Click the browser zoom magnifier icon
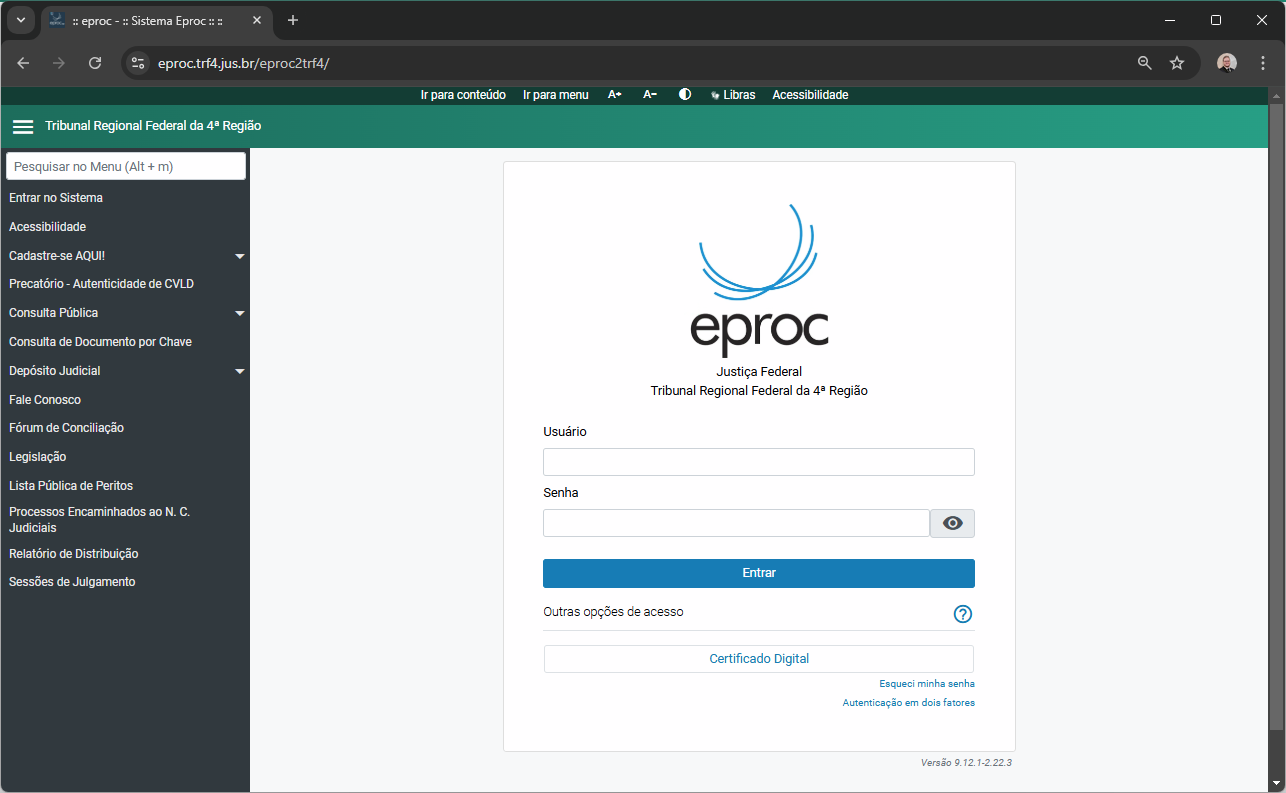This screenshot has height=793, width=1286. [x=1145, y=63]
